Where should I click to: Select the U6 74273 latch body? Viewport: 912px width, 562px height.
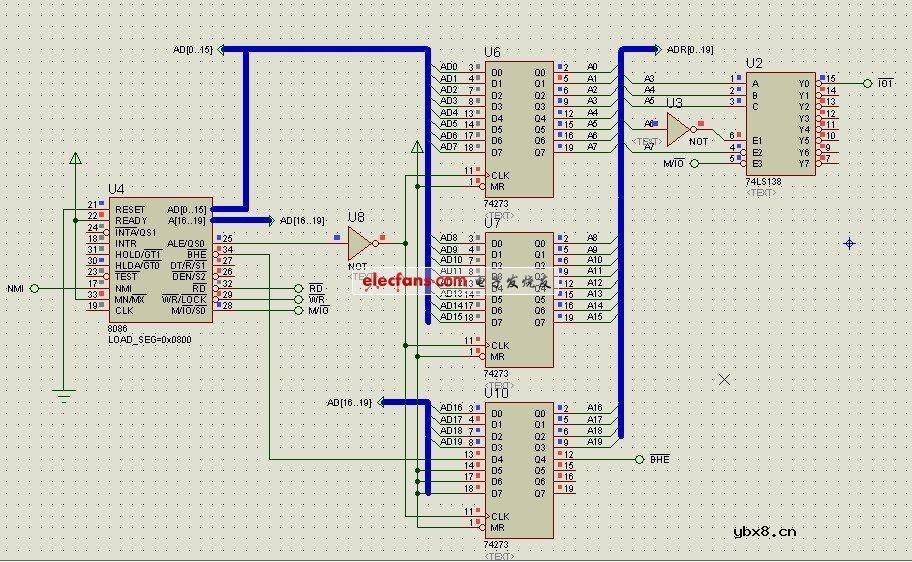518,129
